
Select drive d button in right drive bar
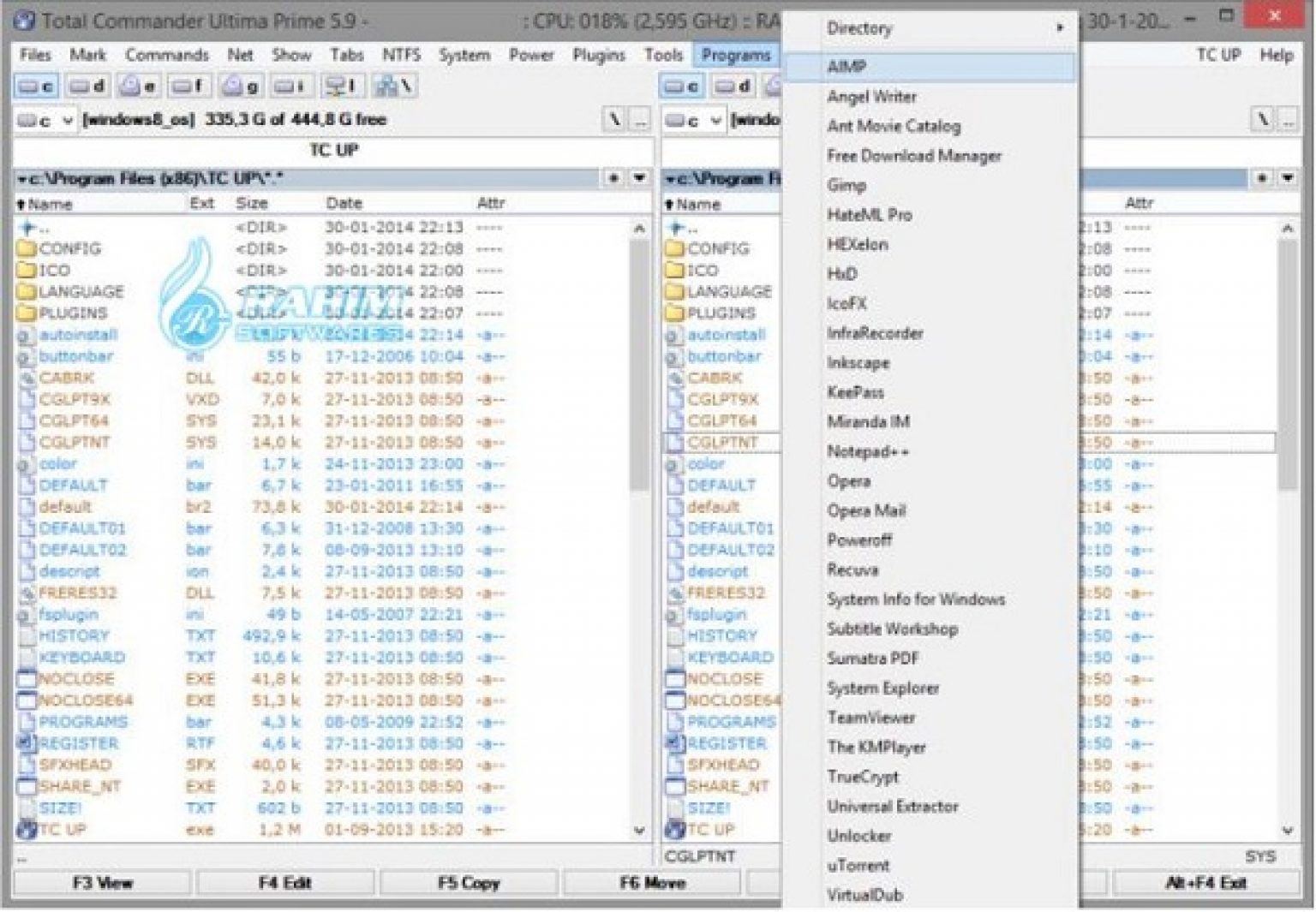(x=733, y=86)
